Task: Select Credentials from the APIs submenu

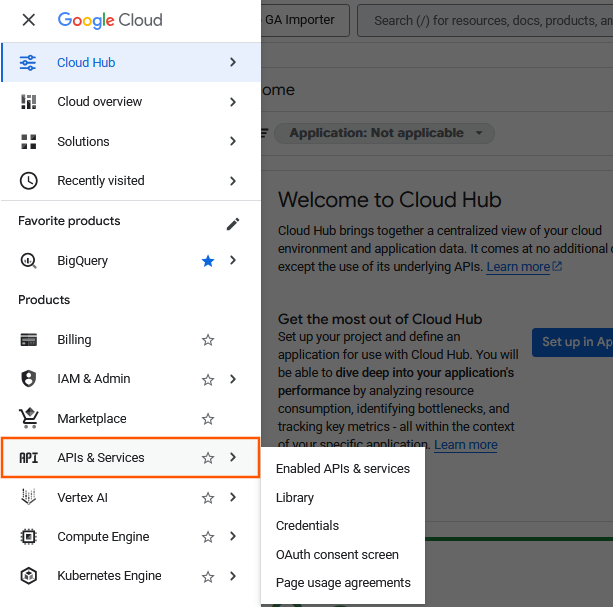Action: coord(307,526)
